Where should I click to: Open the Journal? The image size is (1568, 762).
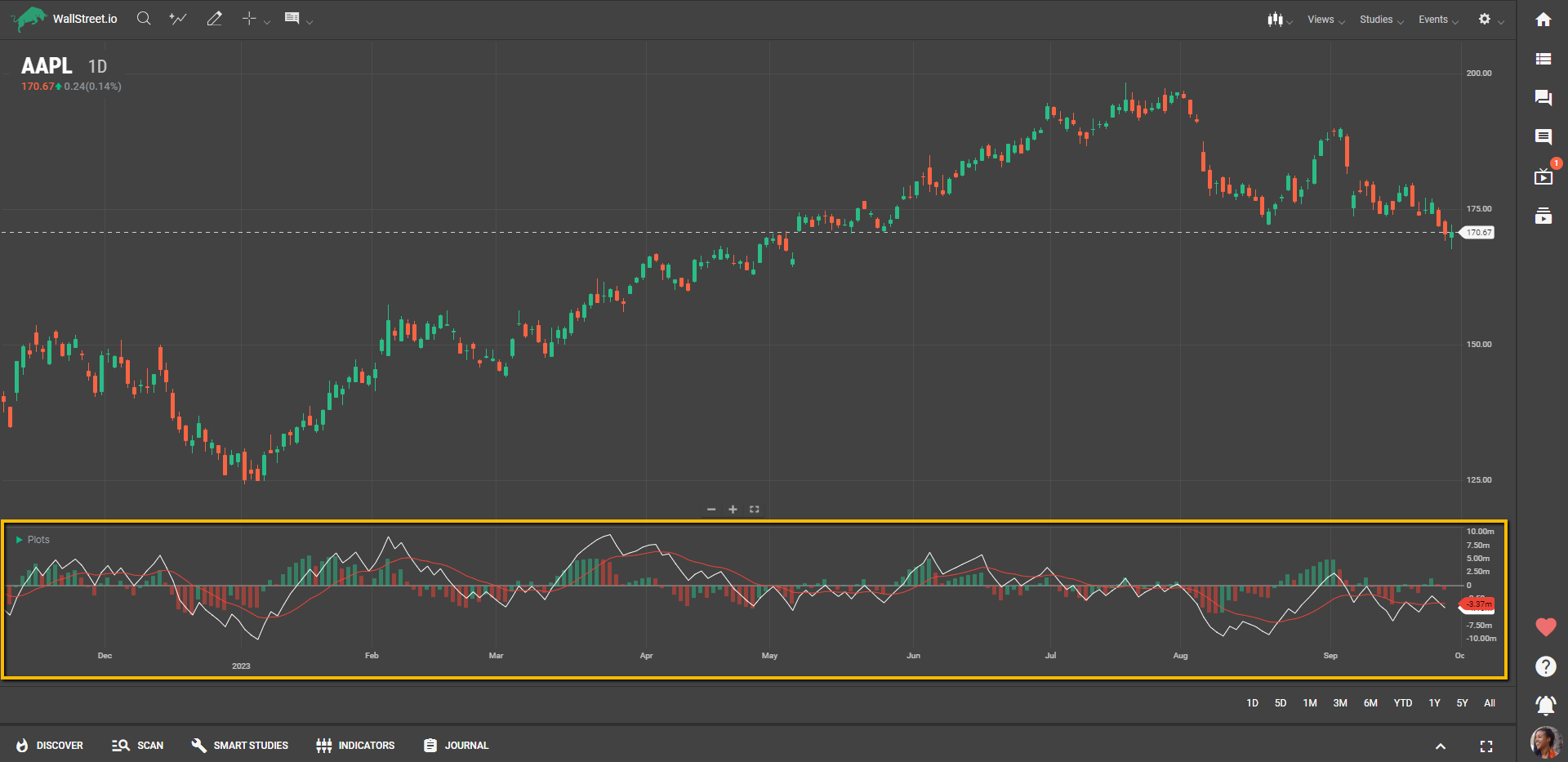tap(456, 746)
